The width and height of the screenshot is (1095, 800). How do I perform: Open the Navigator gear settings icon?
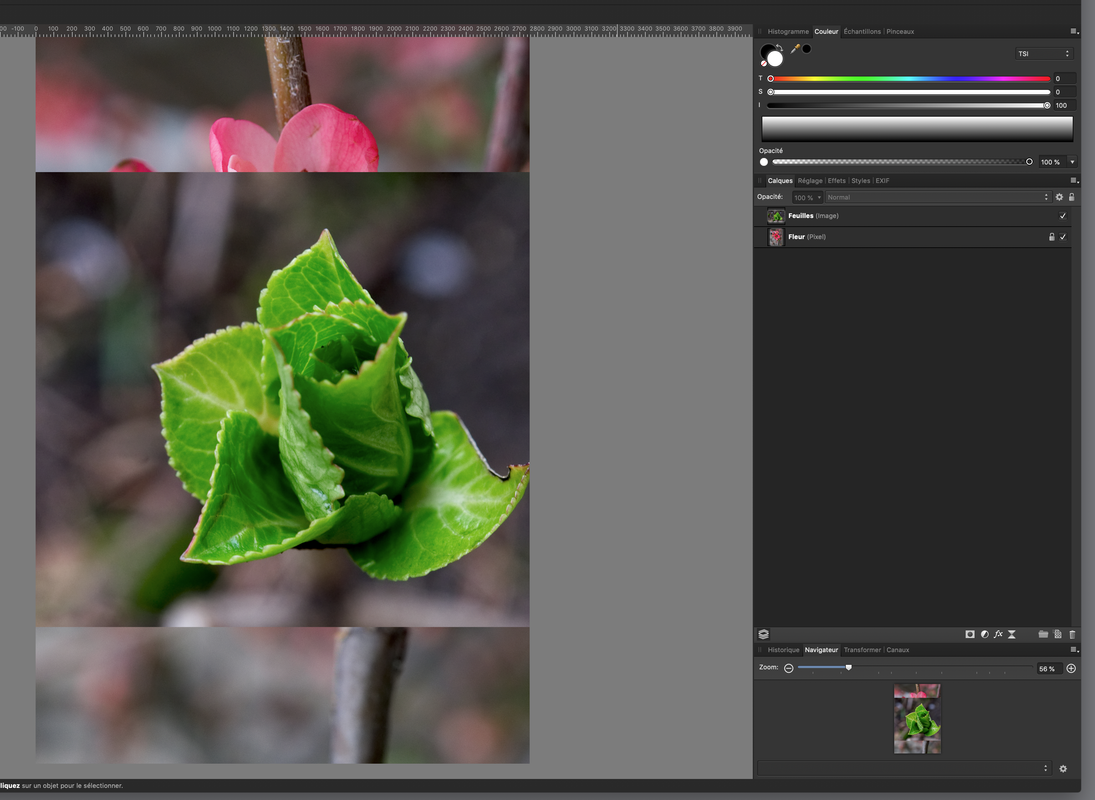pyautogui.click(x=1063, y=769)
